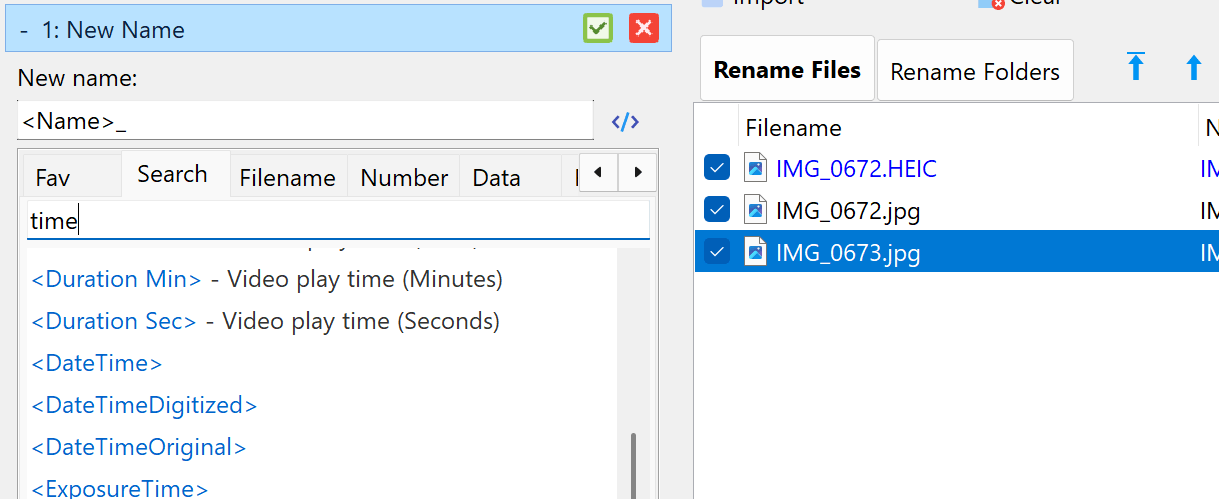Move selected file to top

click(1136, 67)
